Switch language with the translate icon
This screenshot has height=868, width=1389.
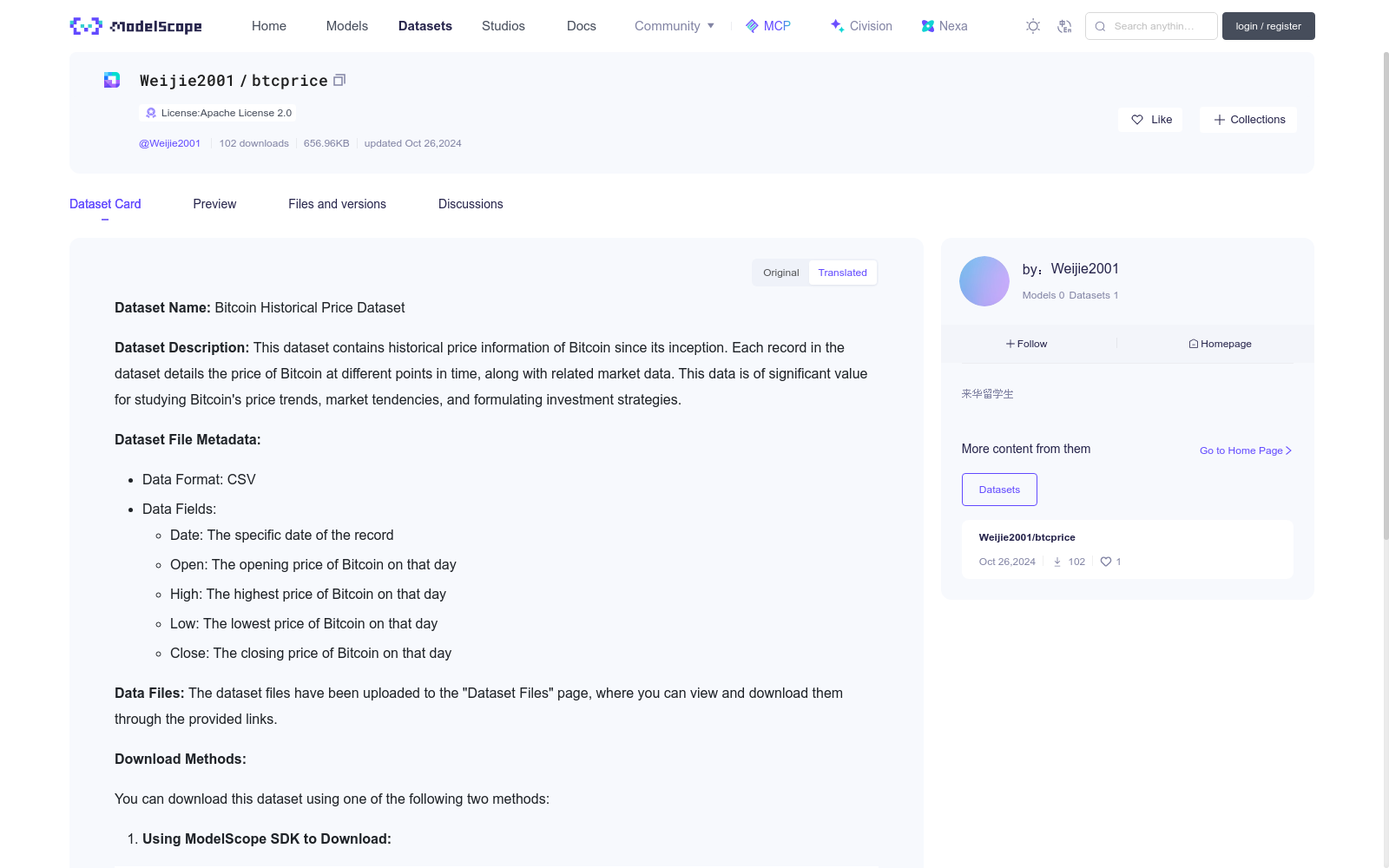tap(1064, 26)
